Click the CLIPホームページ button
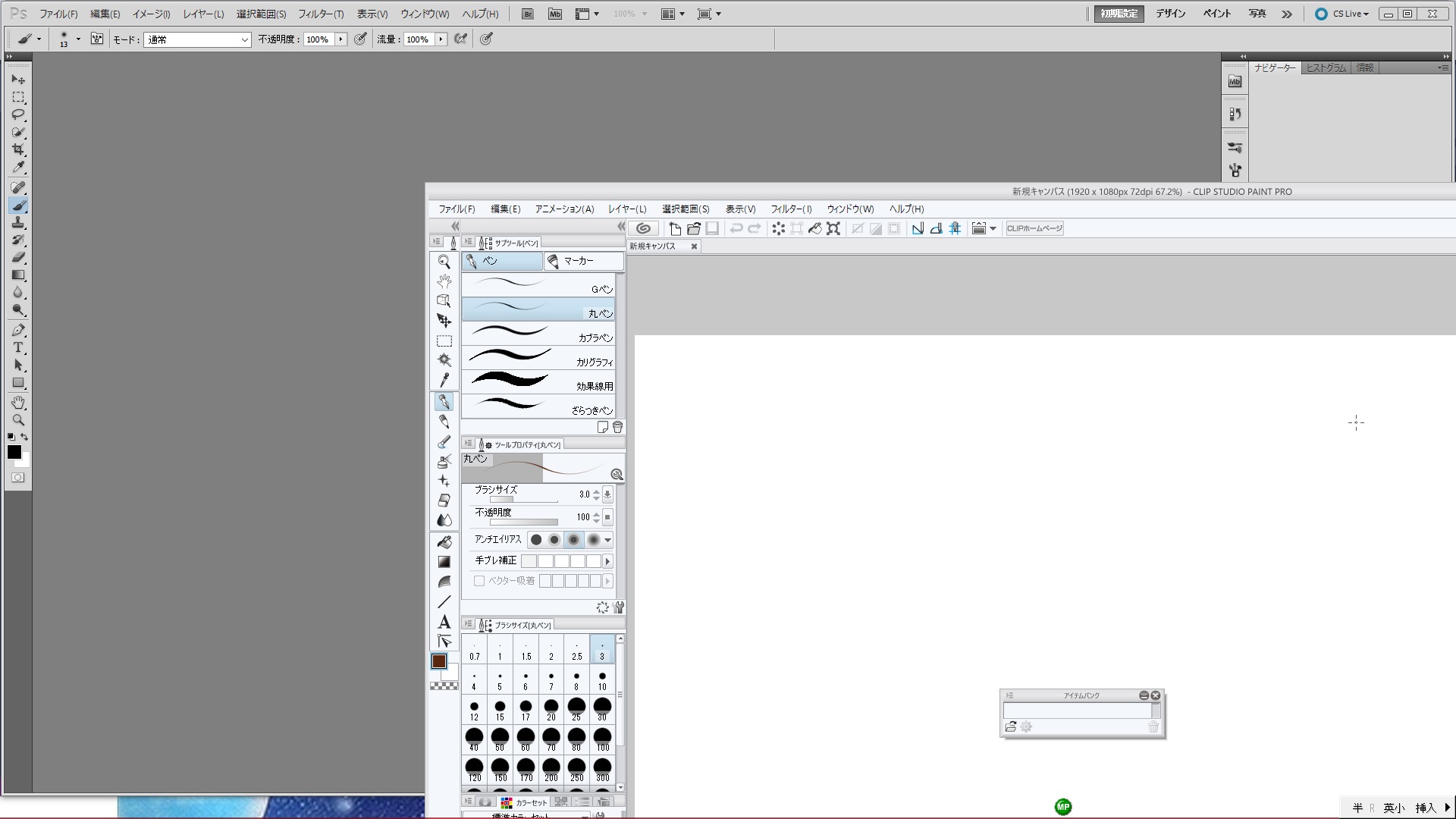The width and height of the screenshot is (1456, 819). point(1034,228)
